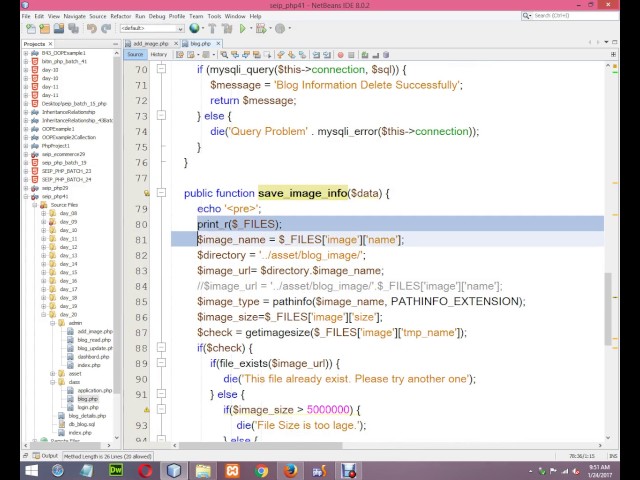640x480 pixels.
Task: Click the New File toolbar icon
Action: pos(31,29)
